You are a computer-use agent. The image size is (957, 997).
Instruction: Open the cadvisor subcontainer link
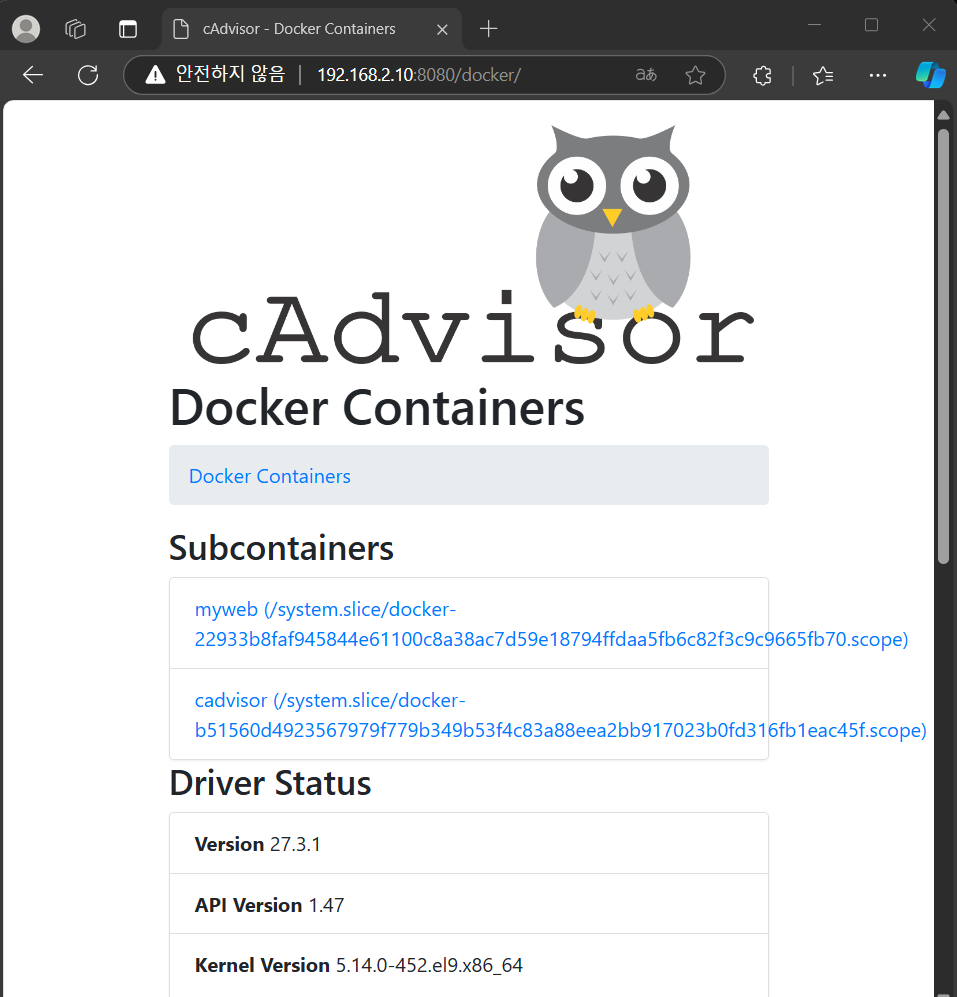click(560, 715)
